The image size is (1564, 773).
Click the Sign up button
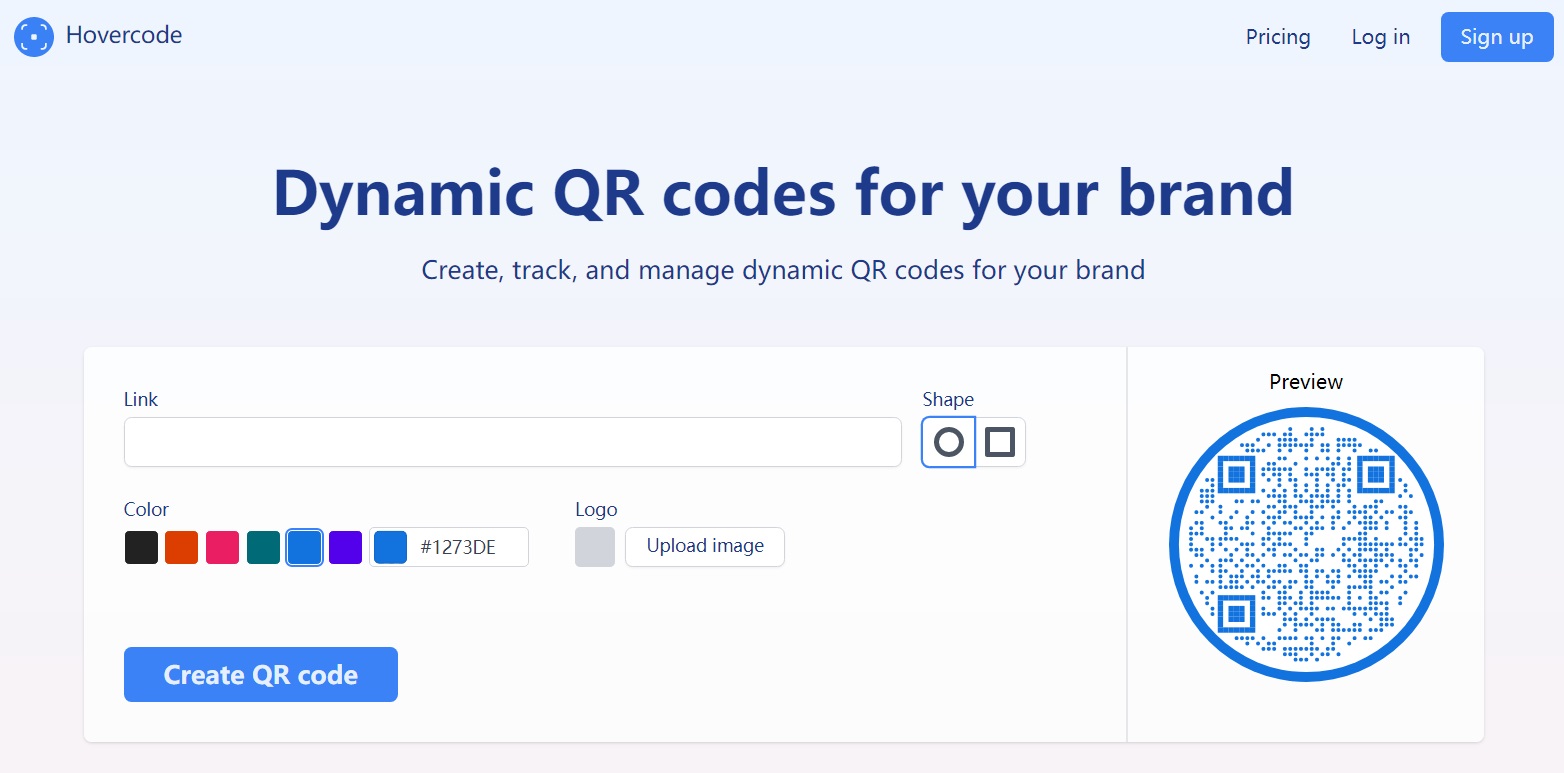coord(1497,37)
